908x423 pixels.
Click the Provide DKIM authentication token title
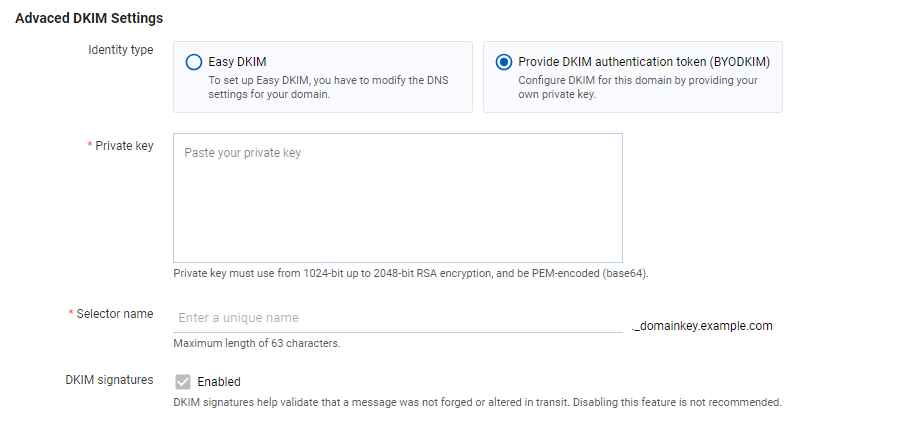tap(644, 62)
